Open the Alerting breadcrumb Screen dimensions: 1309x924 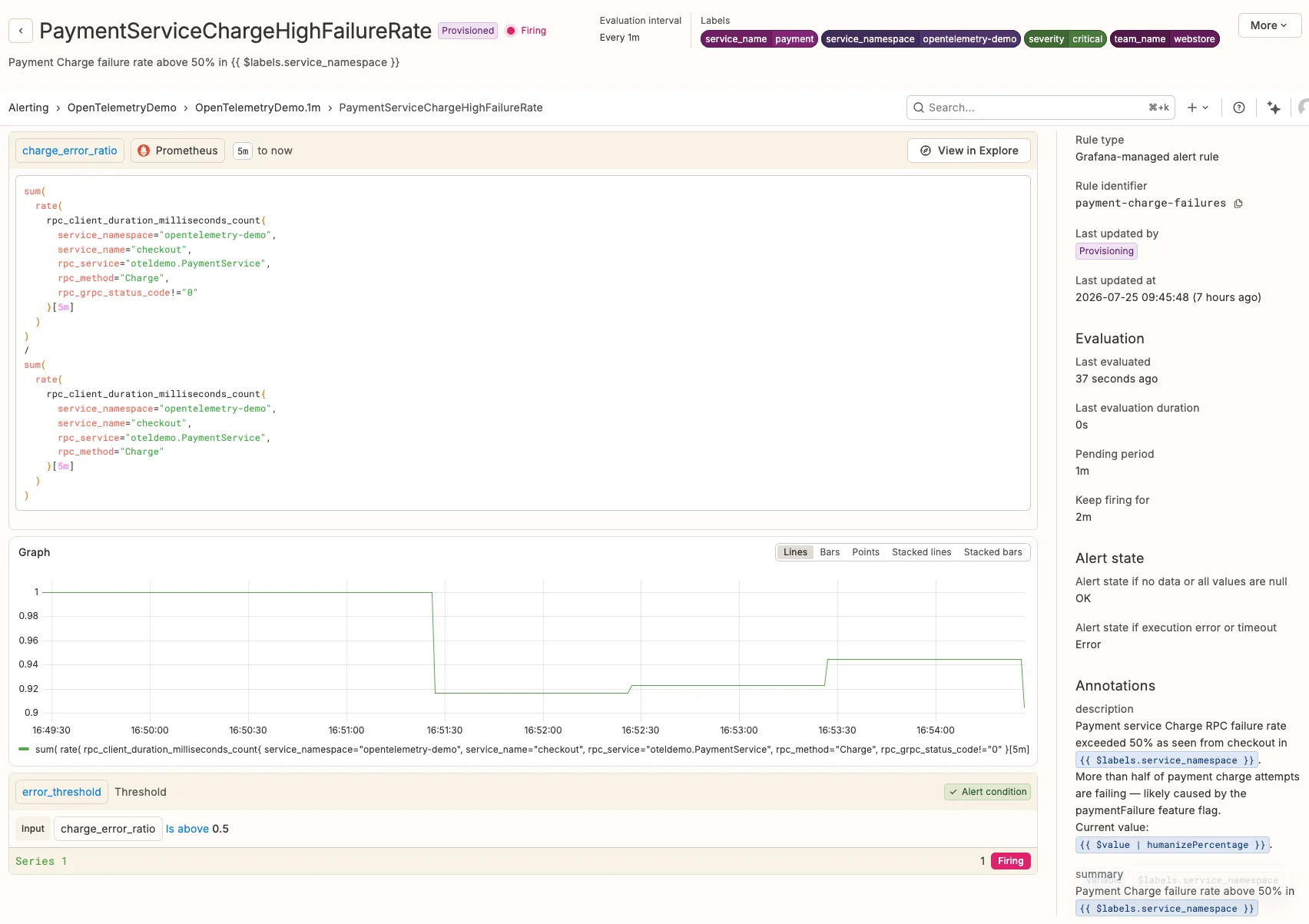(28, 108)
